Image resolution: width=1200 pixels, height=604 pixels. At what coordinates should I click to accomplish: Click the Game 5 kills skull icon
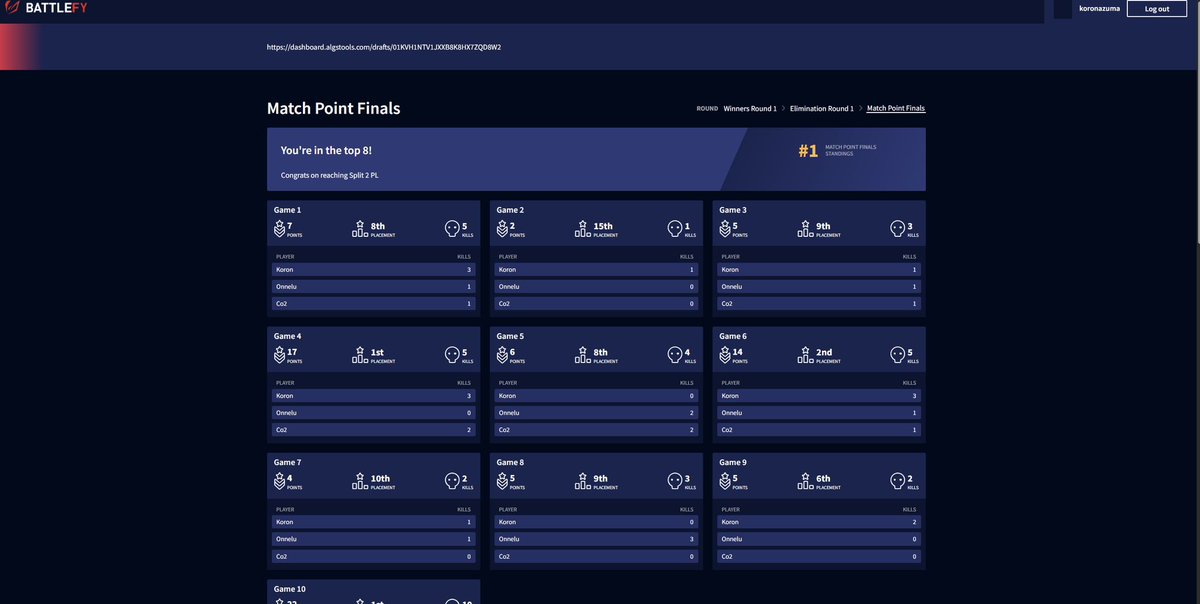coord(675,355)
